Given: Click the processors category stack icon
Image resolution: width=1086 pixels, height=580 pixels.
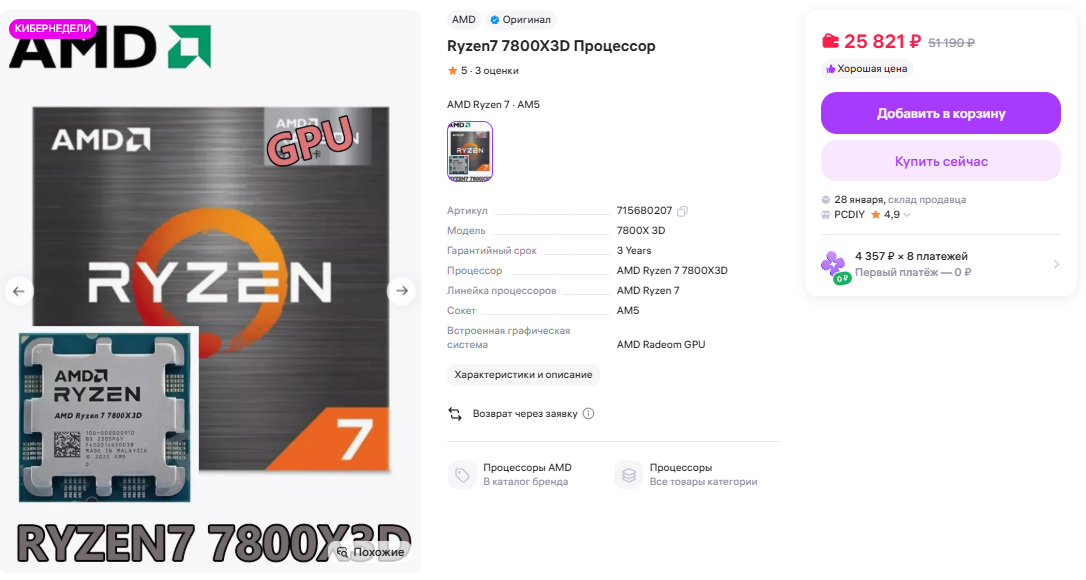Looking at the screenshot, I should 628,475.
